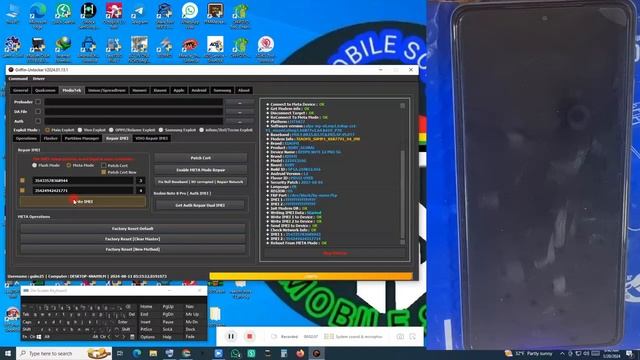This screenshot has width=640, height=360.
Task: Browse for the DA File
Action: coord(240,111)
